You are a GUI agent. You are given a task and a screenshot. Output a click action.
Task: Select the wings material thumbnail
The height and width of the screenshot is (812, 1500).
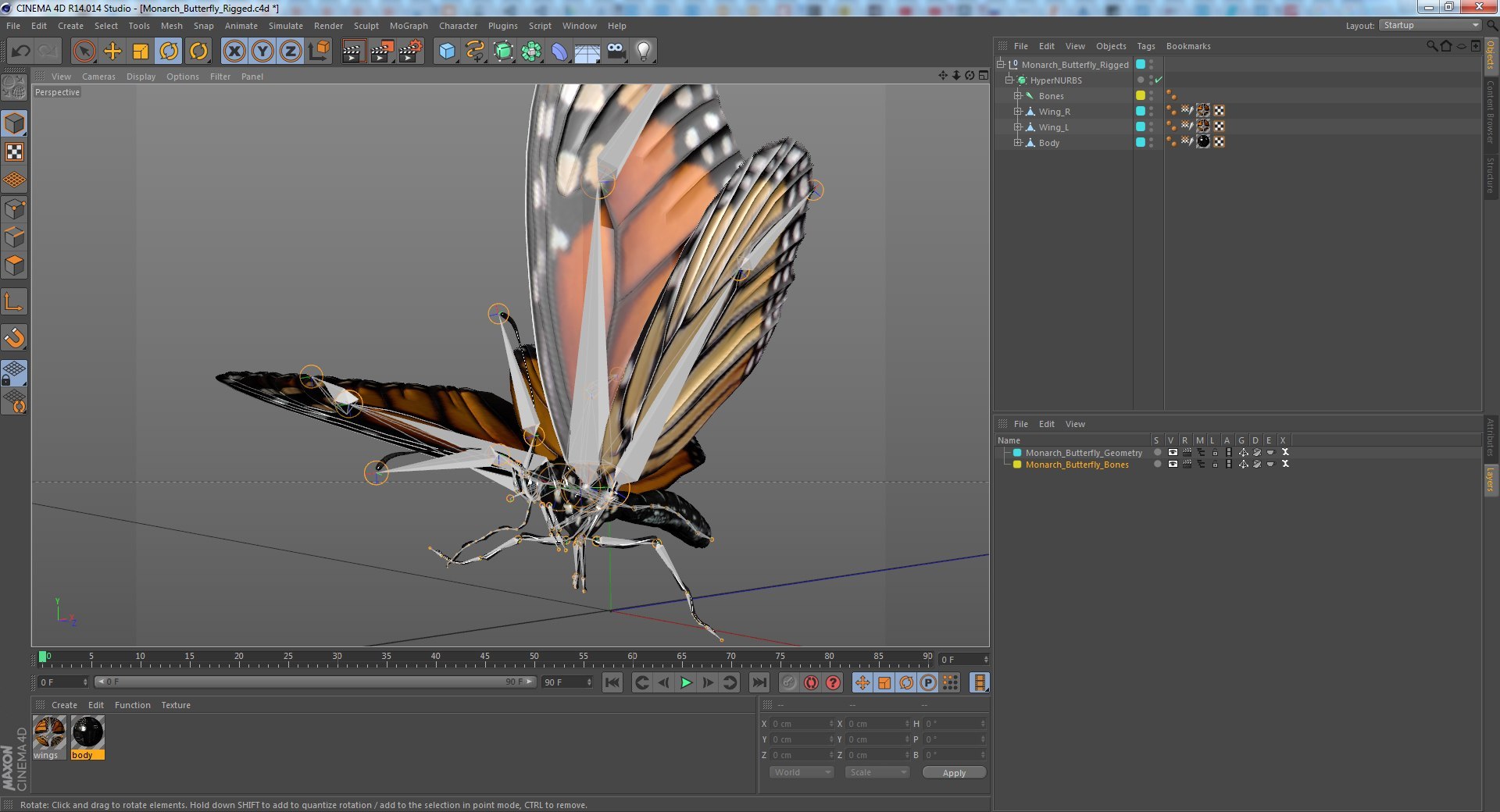49,732
